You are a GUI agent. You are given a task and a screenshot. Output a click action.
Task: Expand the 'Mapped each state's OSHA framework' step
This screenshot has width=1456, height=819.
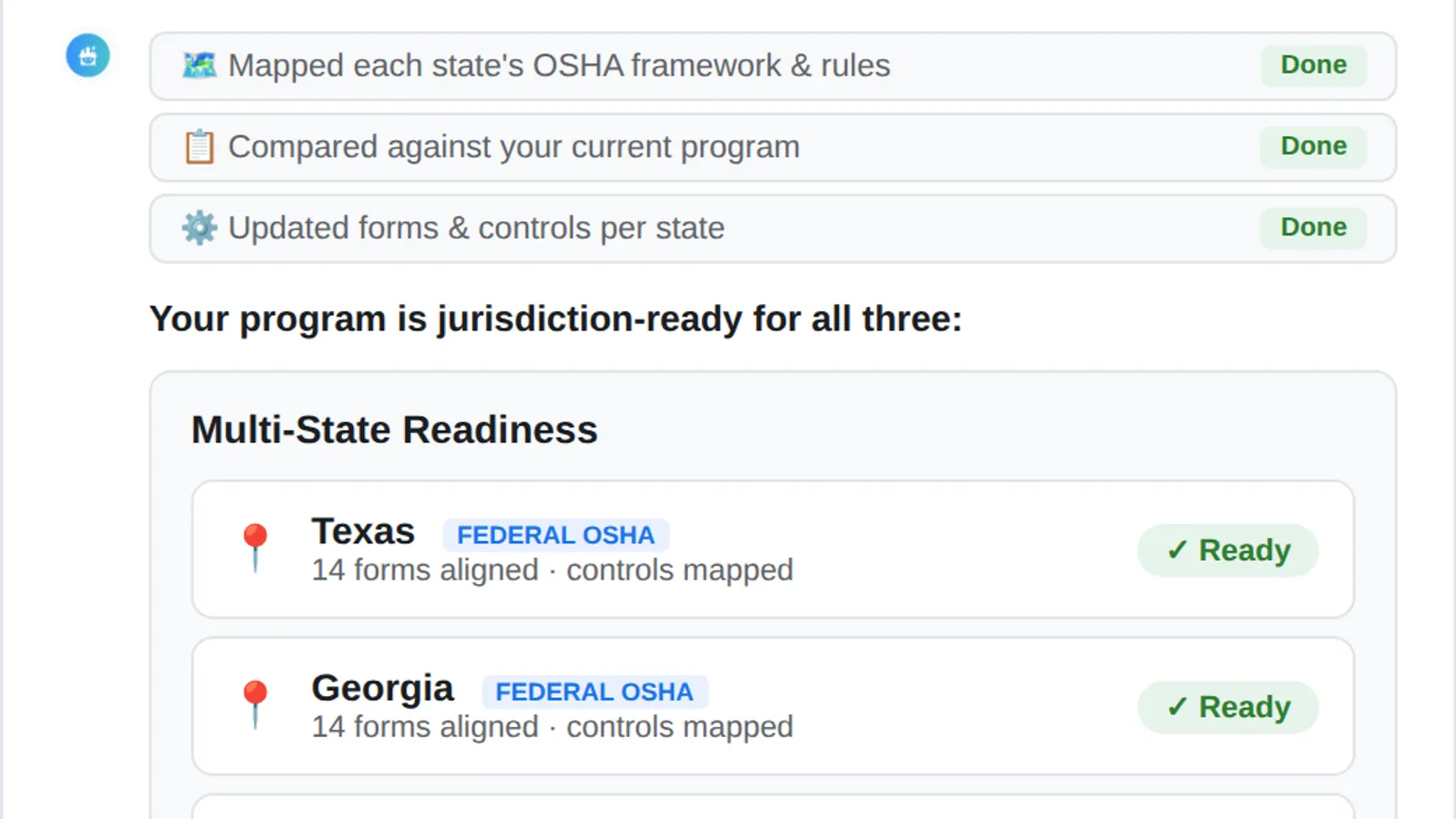pos(773,66)
